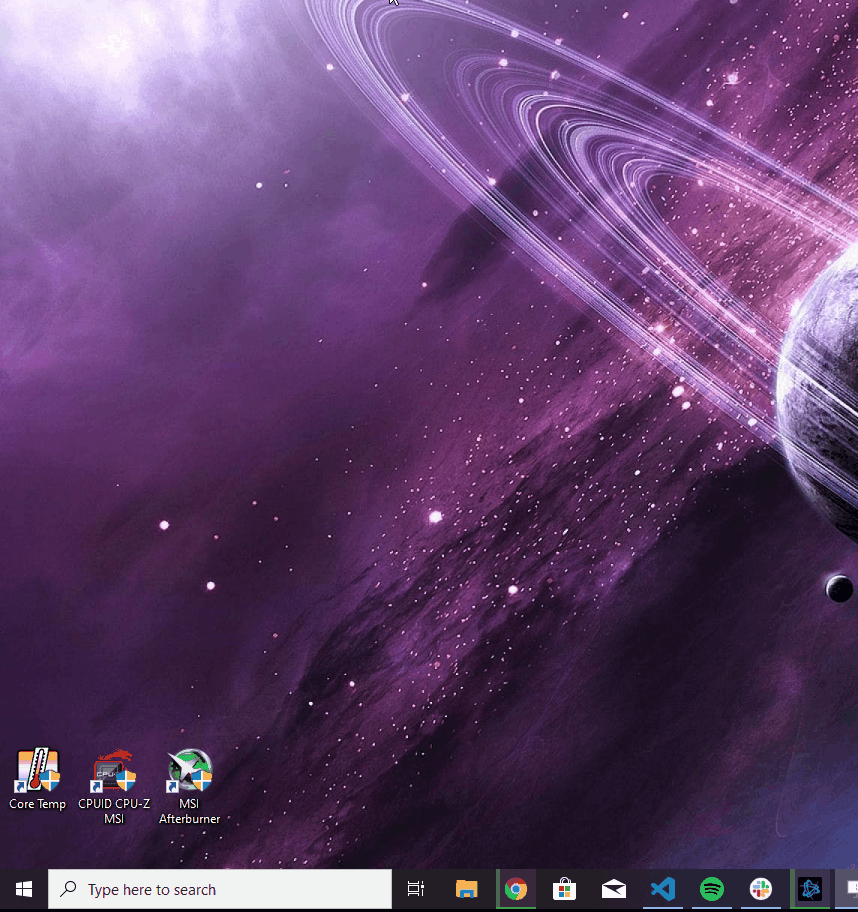Viewport: 858px width, 912px height.
Task: Open the Windows Start menu
Action: coord(24,889)
